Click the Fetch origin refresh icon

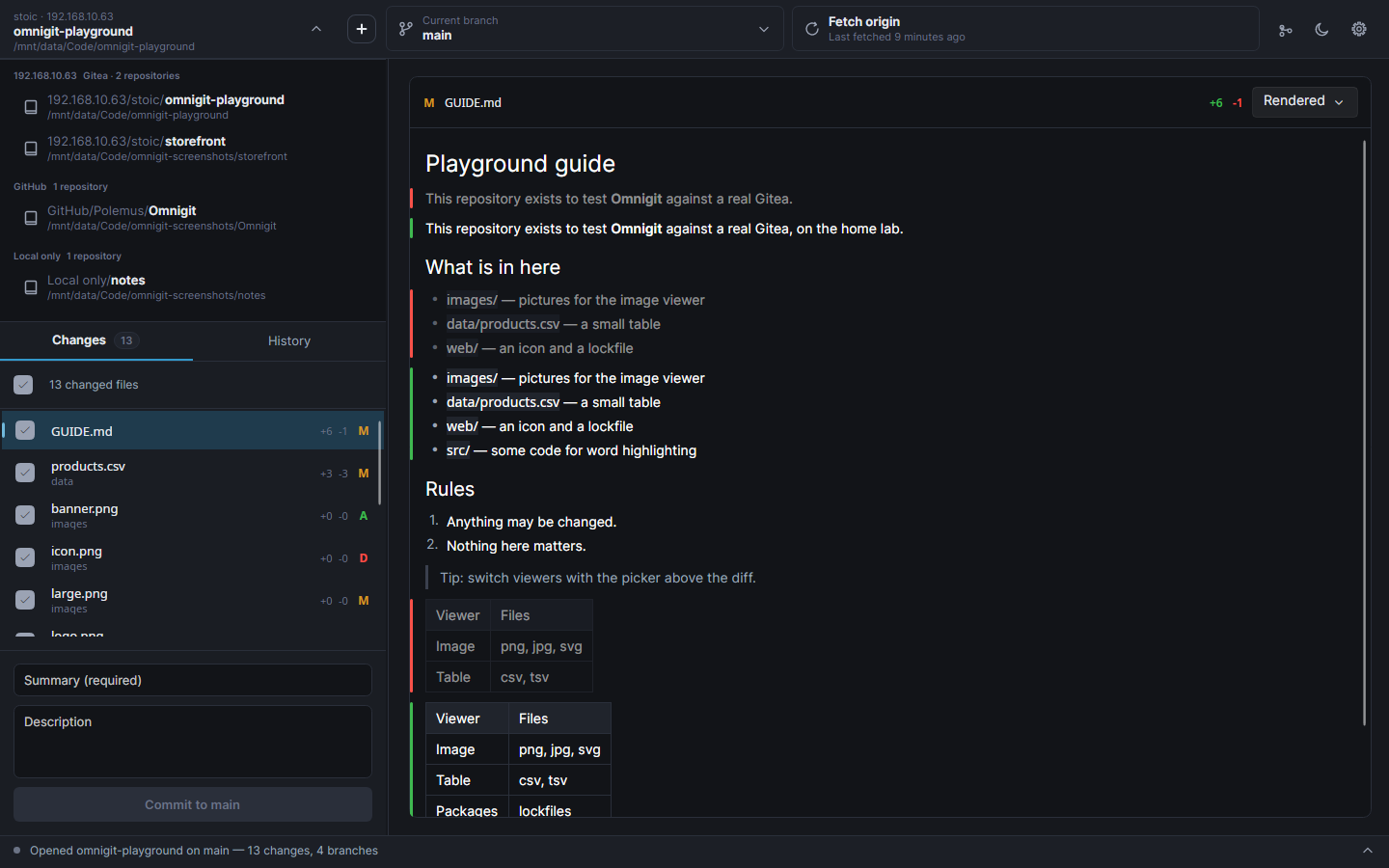(x=812, y=29)
